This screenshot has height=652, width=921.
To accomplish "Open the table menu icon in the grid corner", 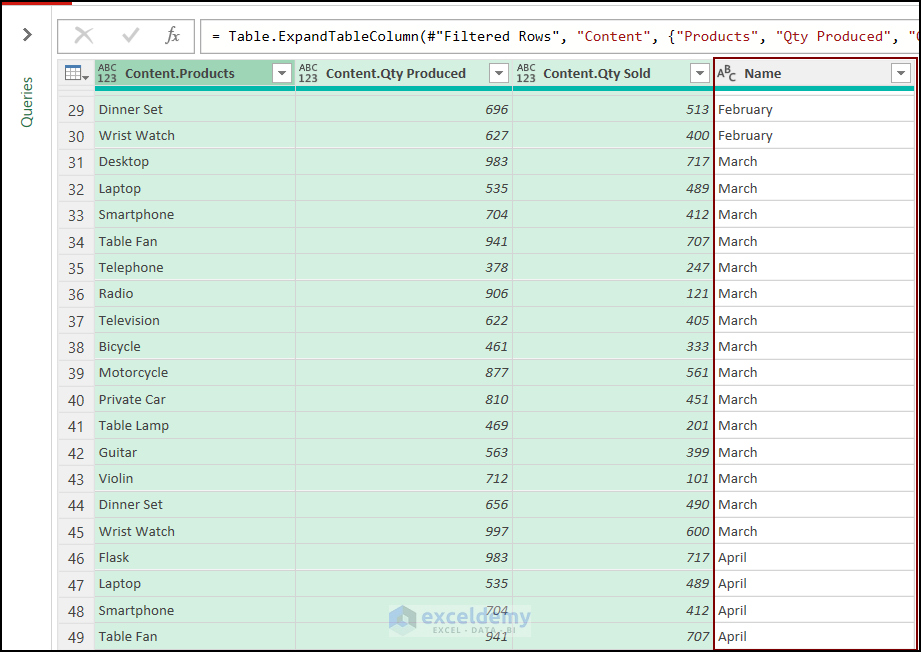I will tap(76, 73).
